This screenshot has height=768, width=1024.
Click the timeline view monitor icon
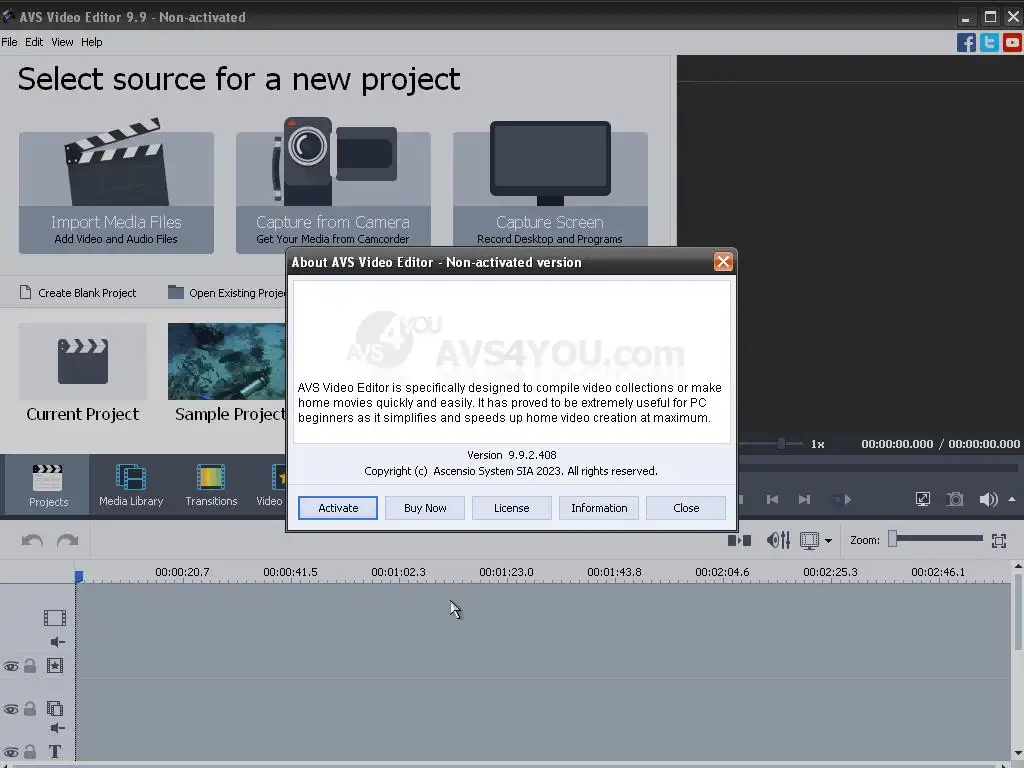809,541
